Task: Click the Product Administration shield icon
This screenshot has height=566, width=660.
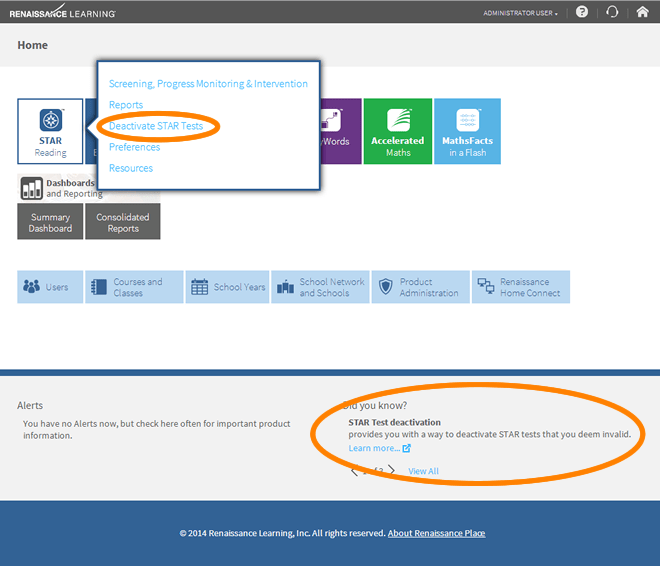Action: pyautogui.click(x=386, y=287)
